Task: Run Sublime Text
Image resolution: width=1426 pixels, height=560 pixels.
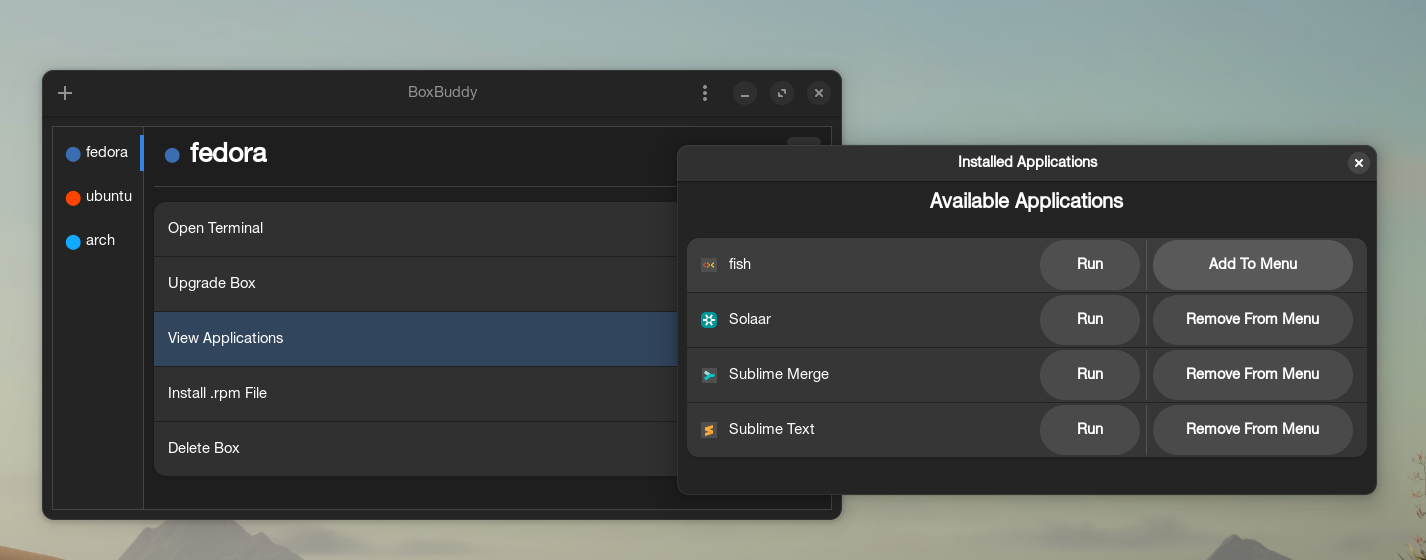Action: pos(1090,430)
